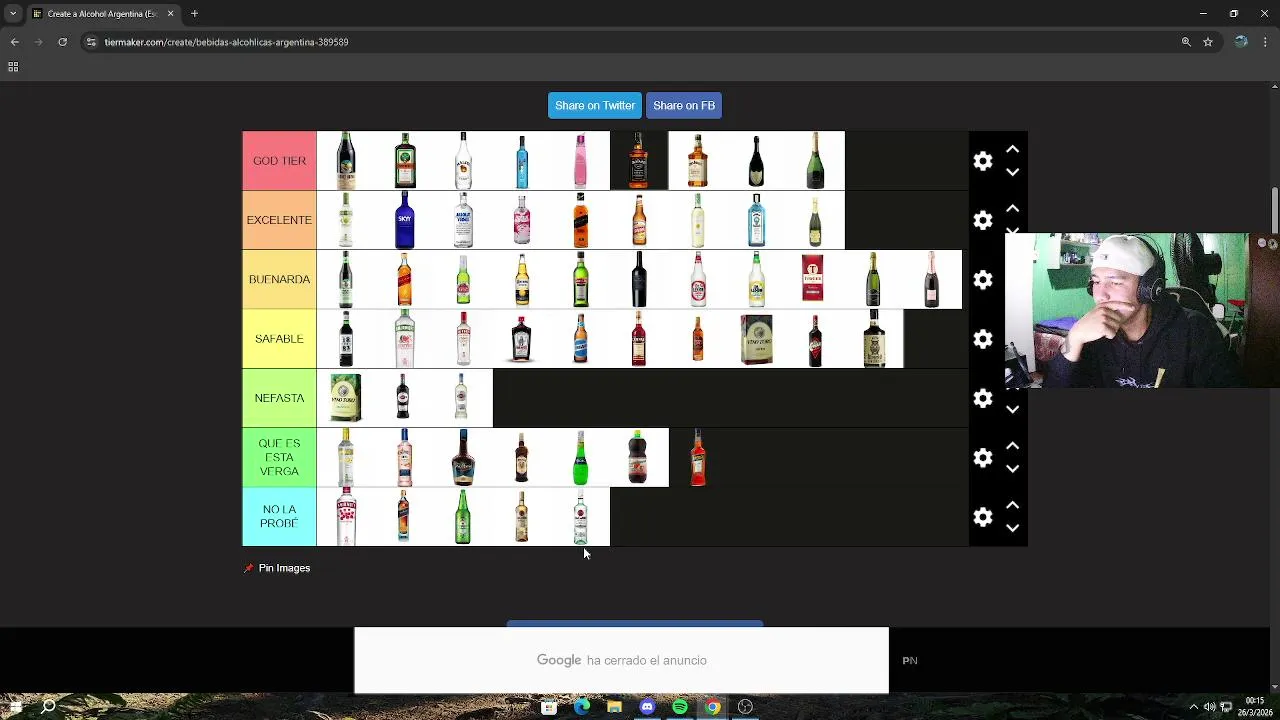Move NEFASTA row down
Viewport: 1280px width, 720px height.
point(1012,409)
